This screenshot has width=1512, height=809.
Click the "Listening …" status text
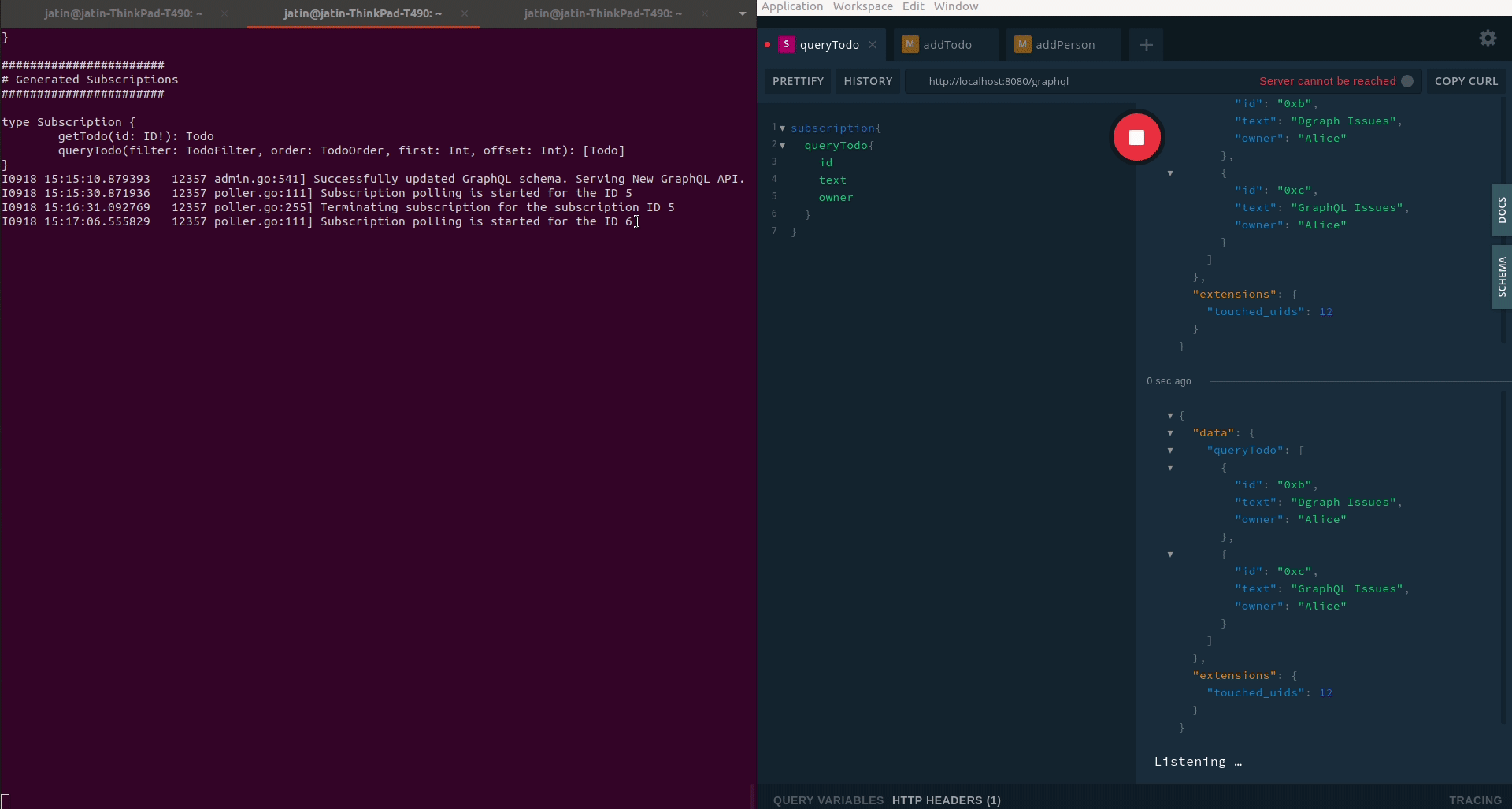click(x=1198, y=762)
